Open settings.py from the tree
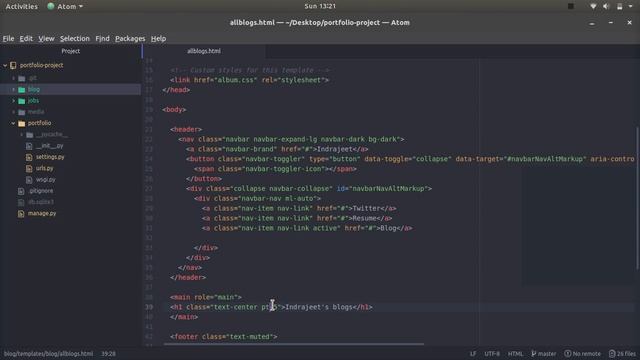The width and height of the screenshot is (640, 360). [50, 157]
